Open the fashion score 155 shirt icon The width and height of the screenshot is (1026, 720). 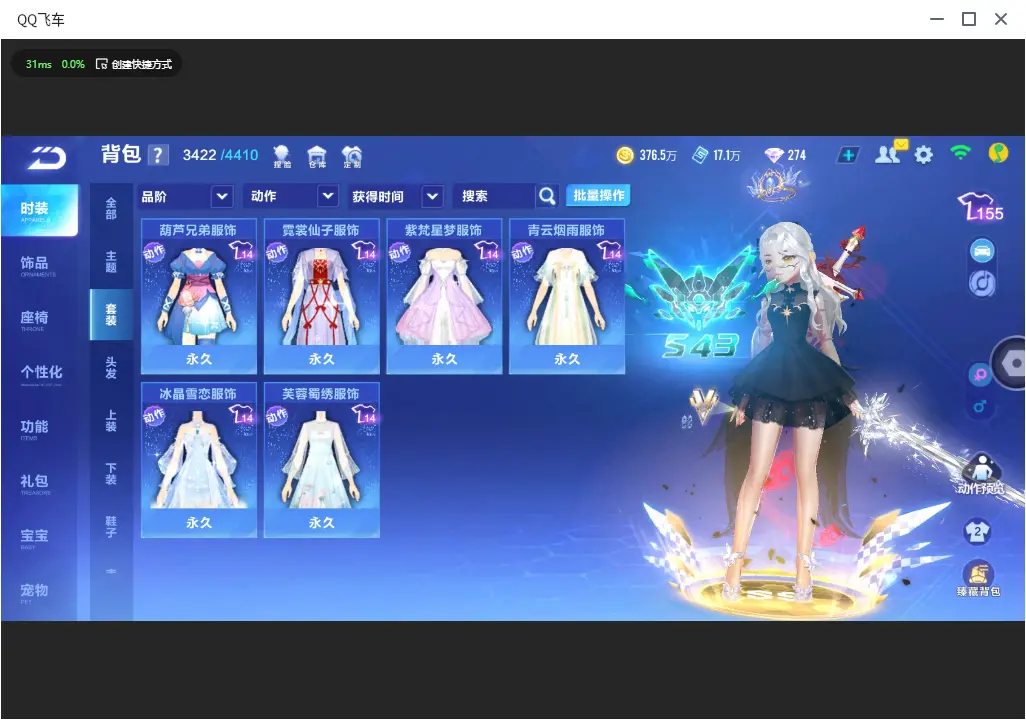coord(980,207)
